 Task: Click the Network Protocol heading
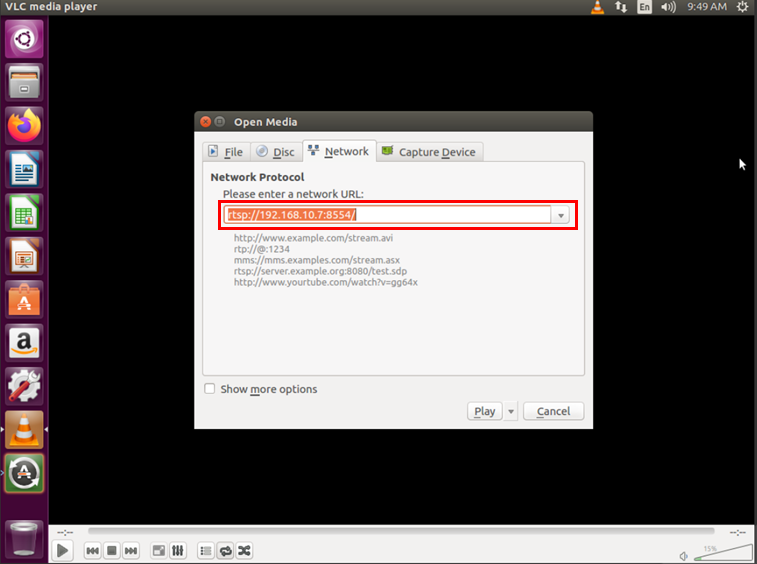click(257, 177)
